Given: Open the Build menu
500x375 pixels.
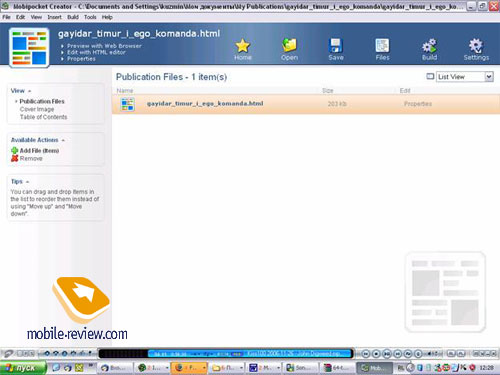Looking at the screenshot, I should pos(73,17).
